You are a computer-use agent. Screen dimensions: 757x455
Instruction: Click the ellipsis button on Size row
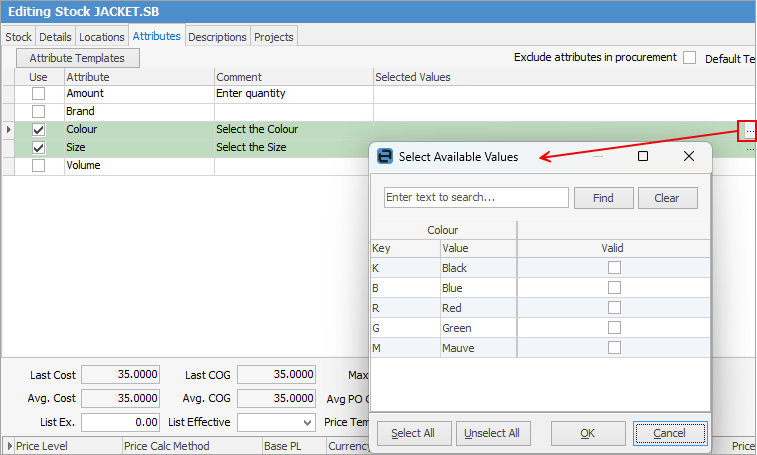(x=749, y=148)
